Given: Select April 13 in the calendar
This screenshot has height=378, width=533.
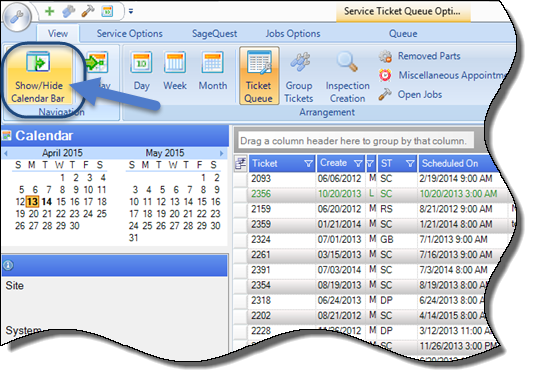Looking at the screenshot, I should [x=33, y=202].
